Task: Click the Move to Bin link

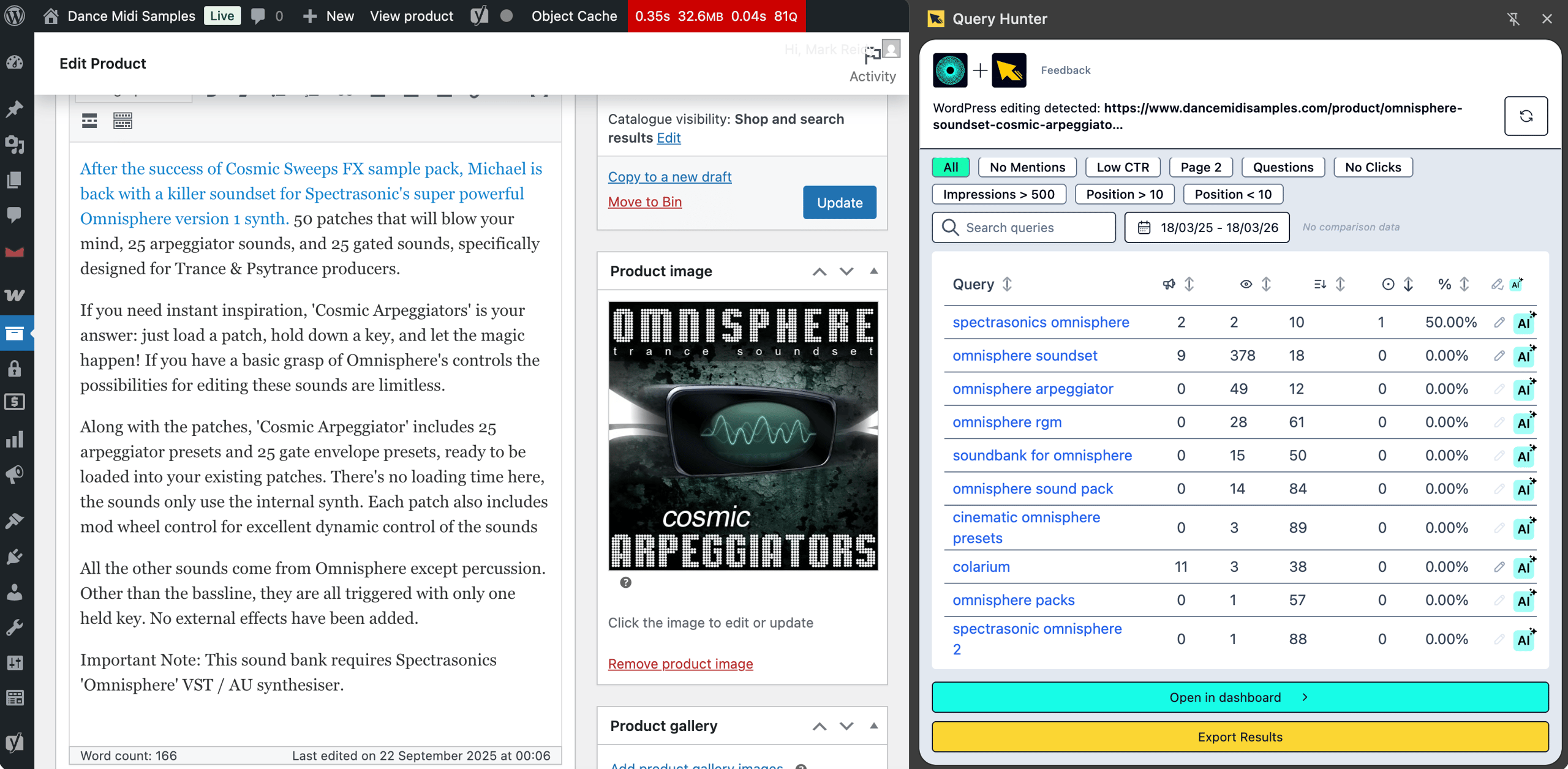Action: 644,201
